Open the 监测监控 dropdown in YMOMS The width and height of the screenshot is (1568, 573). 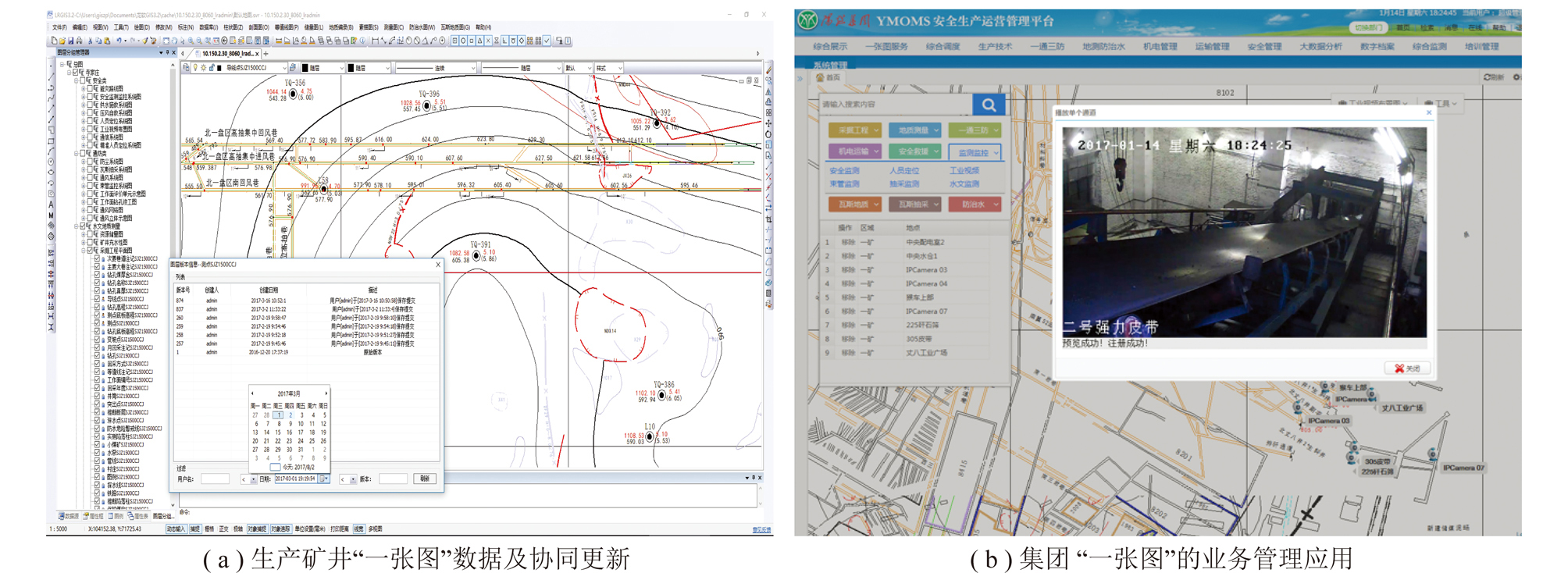[x=975, y=152]
